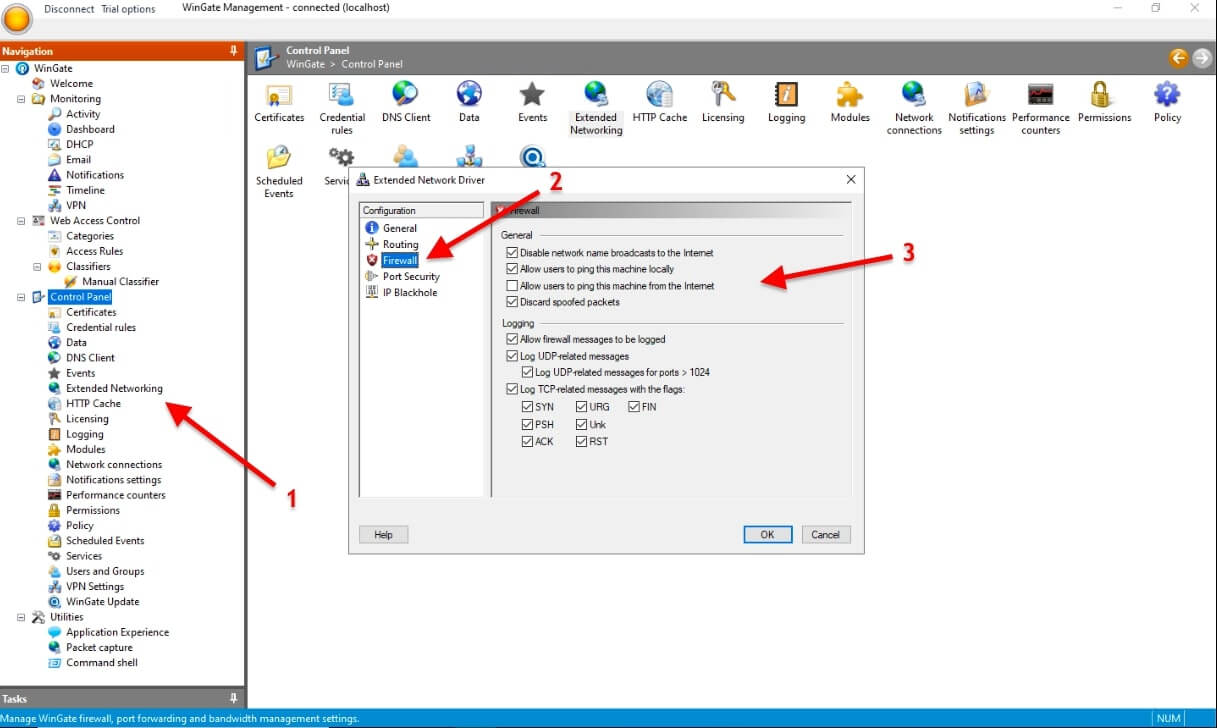Open Trial options in top bar

pos(128,9)
